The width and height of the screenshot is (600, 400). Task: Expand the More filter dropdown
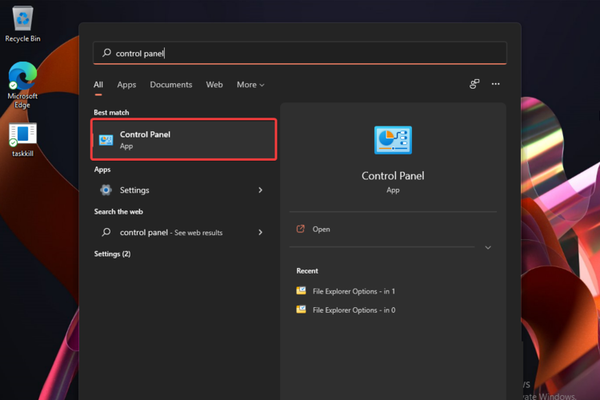(x=250, y=85)
